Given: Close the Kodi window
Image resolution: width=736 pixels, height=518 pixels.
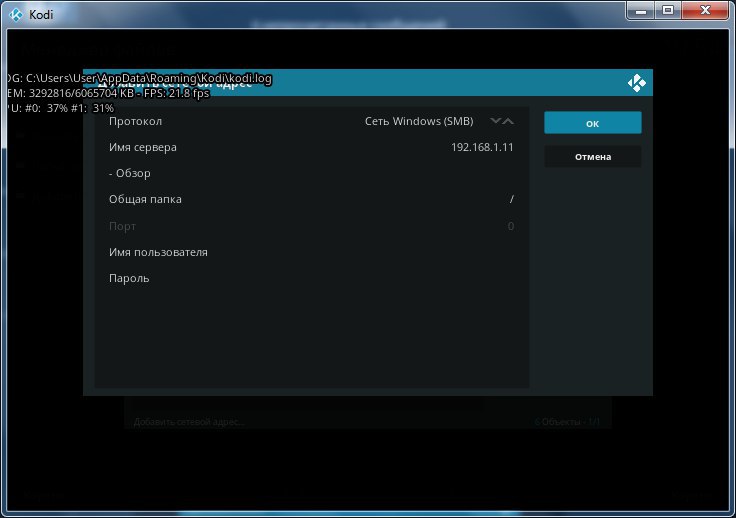Looking at the screenshot, I should [705, 11].
